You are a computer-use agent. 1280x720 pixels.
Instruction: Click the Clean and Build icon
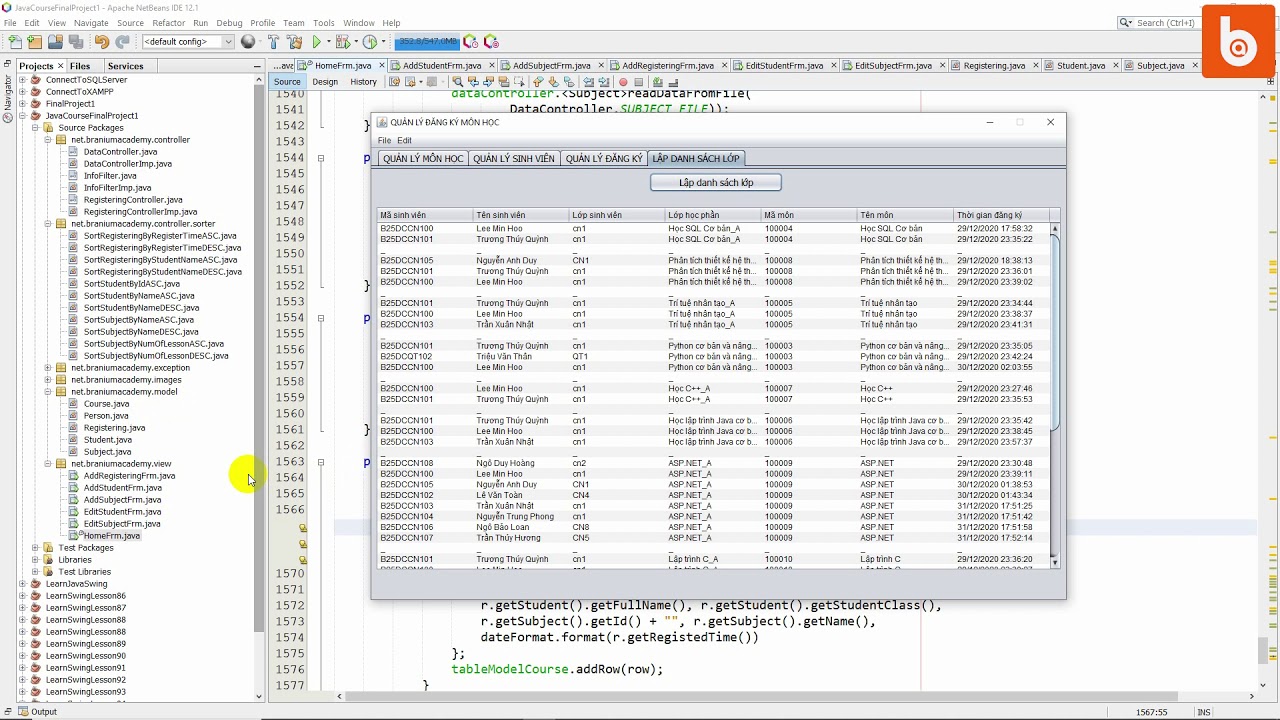pyautogui.click(x=294, y=42)
